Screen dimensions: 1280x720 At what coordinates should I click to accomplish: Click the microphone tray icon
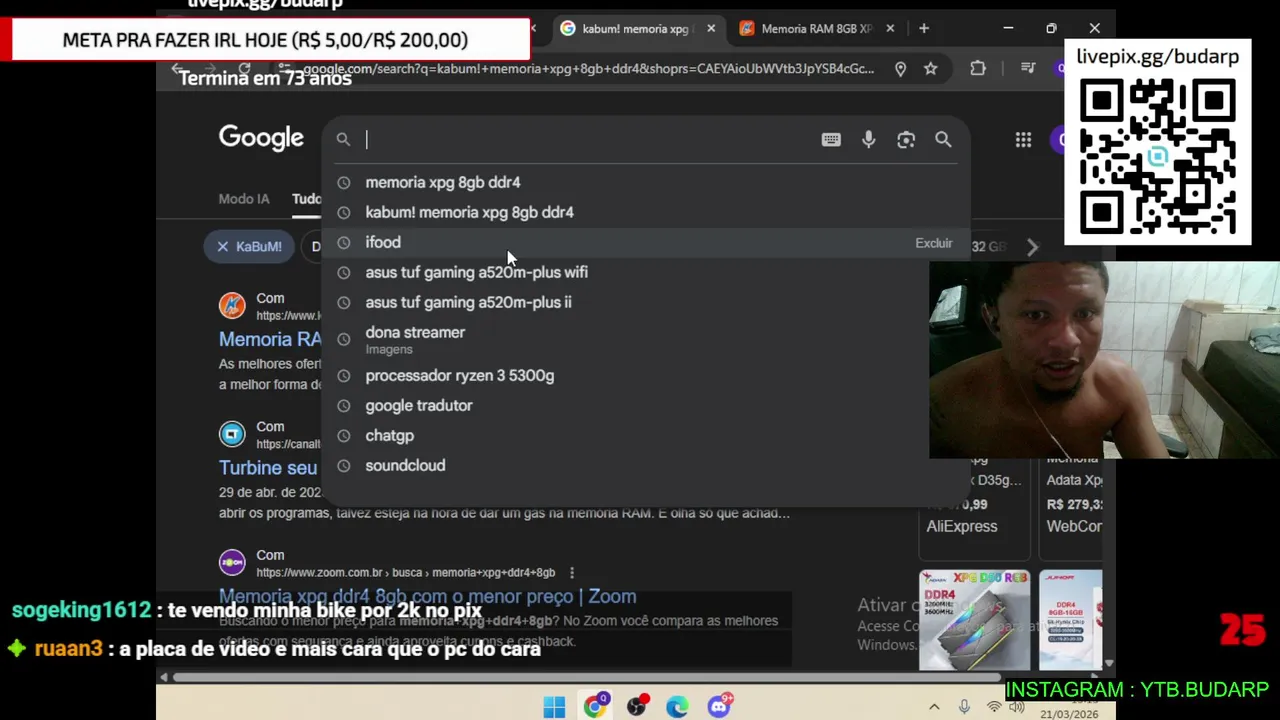964,707
